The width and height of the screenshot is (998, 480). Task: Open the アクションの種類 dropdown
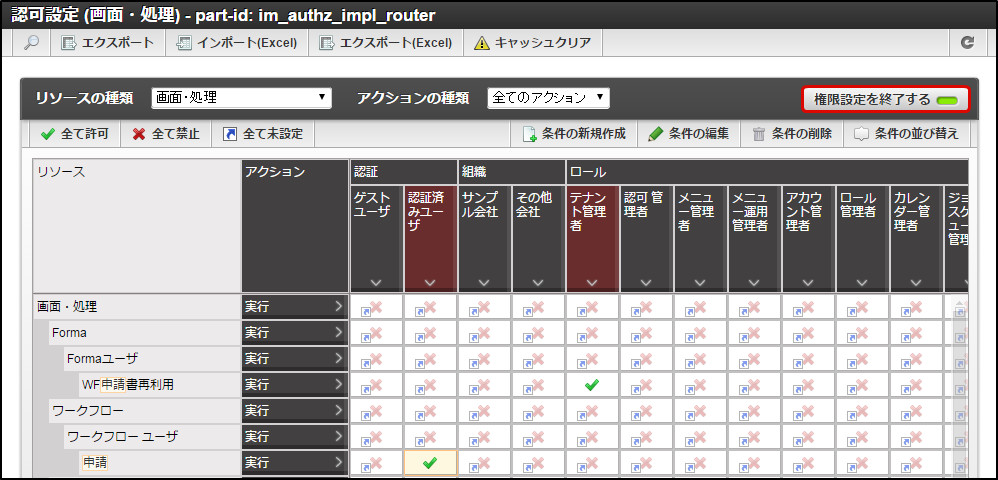pyautogui.click(x=548, y=98)
